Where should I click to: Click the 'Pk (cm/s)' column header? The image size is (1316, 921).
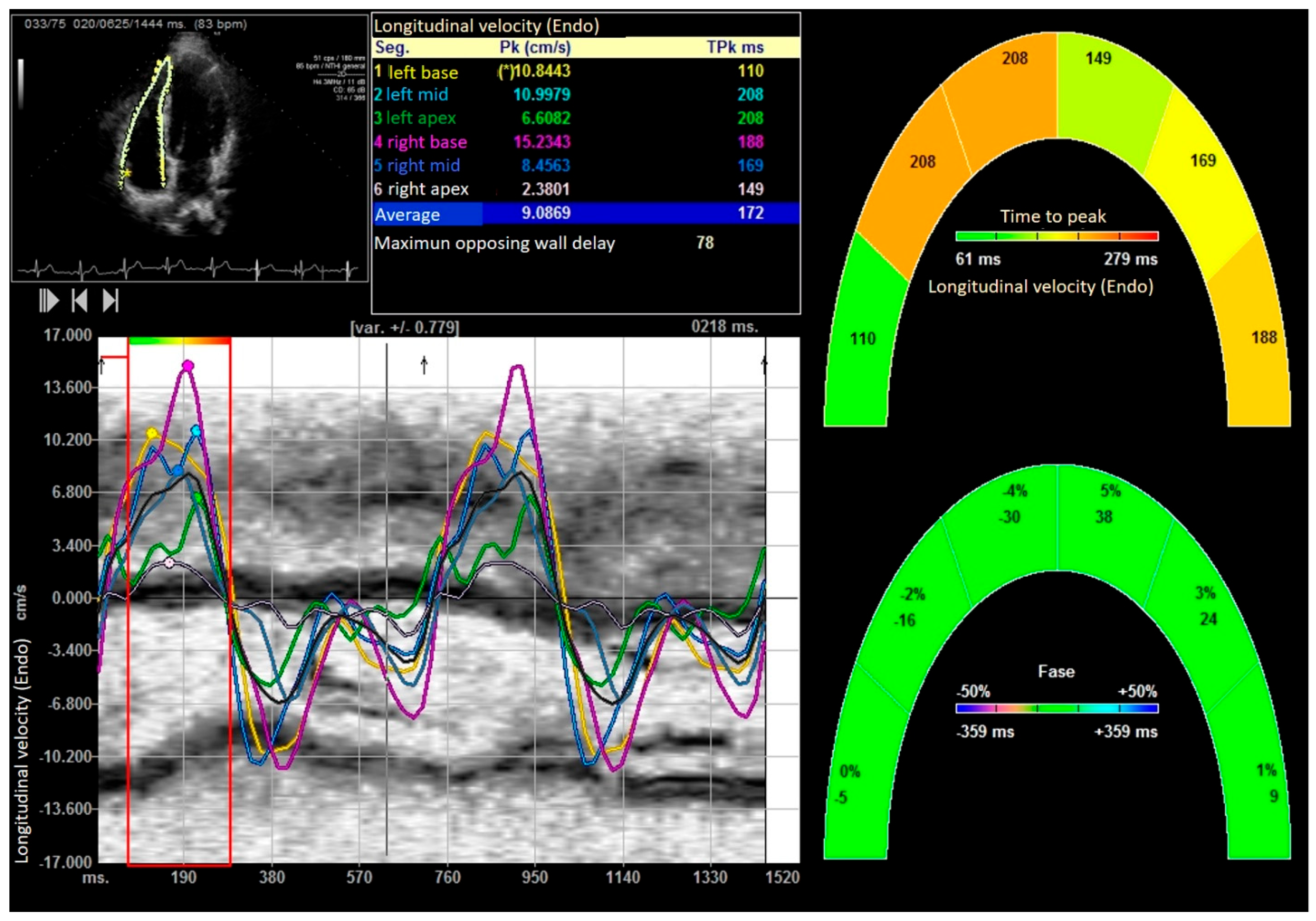click(535, 47)
